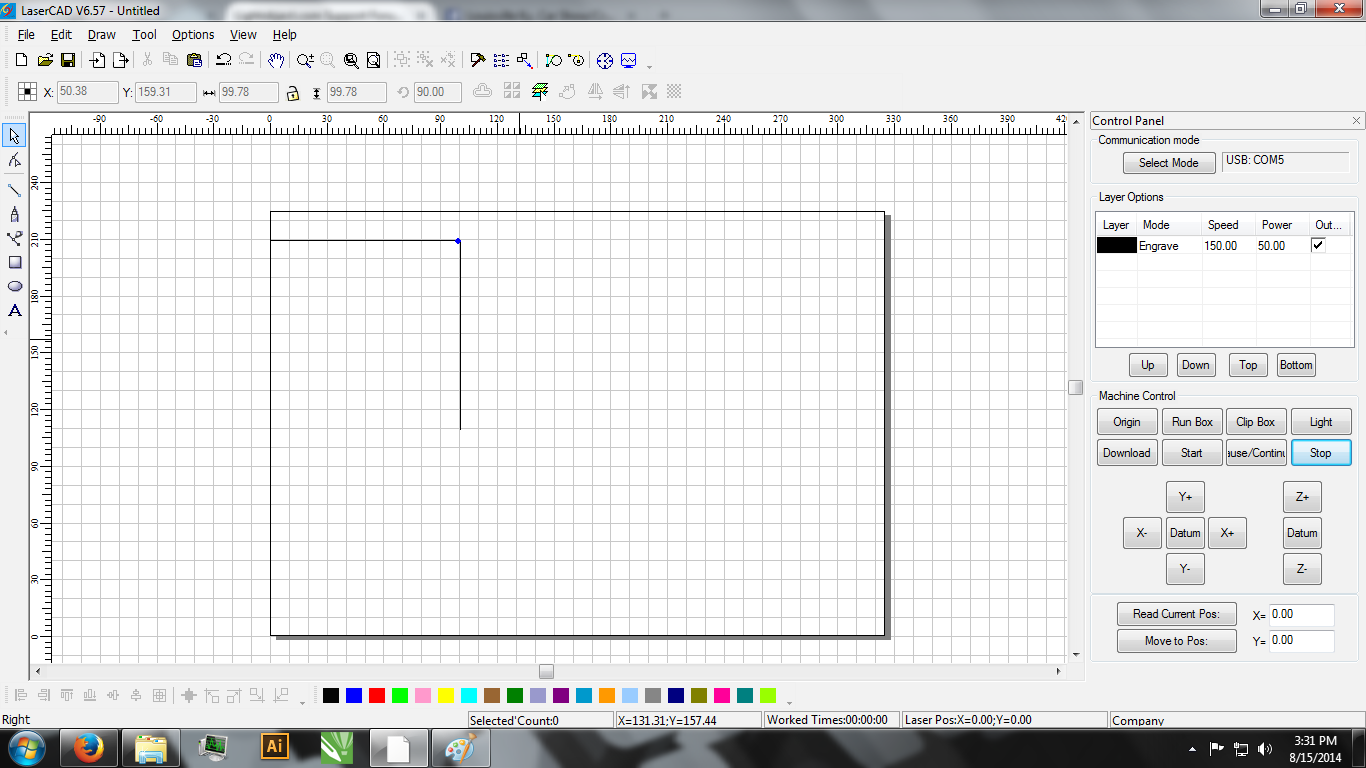Click the Save file icon
This screenshot has height=768, width=1366.
69,61
